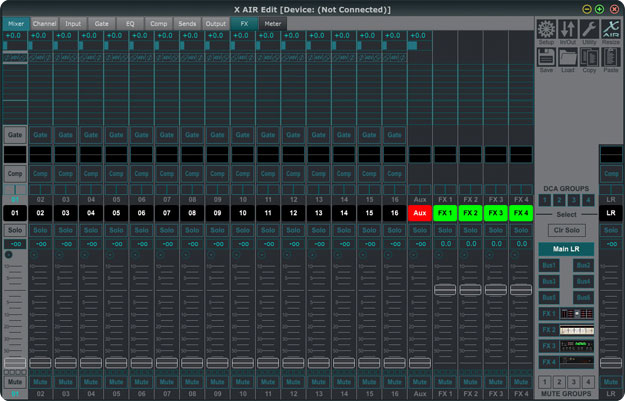The image size is (625, 401).
Task: Select the FX 4 sends button
Action: (549, 362)
